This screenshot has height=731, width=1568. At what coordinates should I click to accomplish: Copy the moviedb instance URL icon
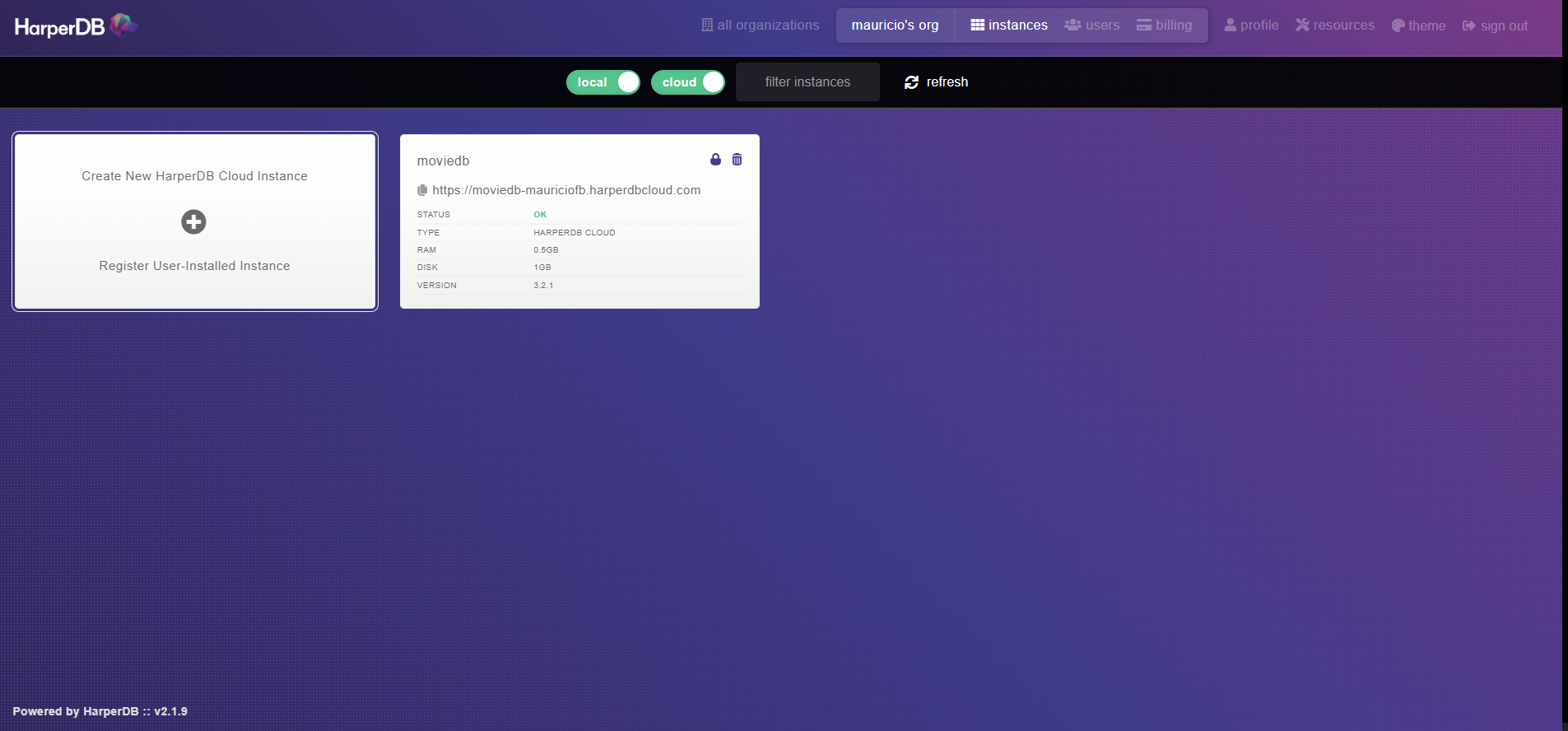(422, 190)
